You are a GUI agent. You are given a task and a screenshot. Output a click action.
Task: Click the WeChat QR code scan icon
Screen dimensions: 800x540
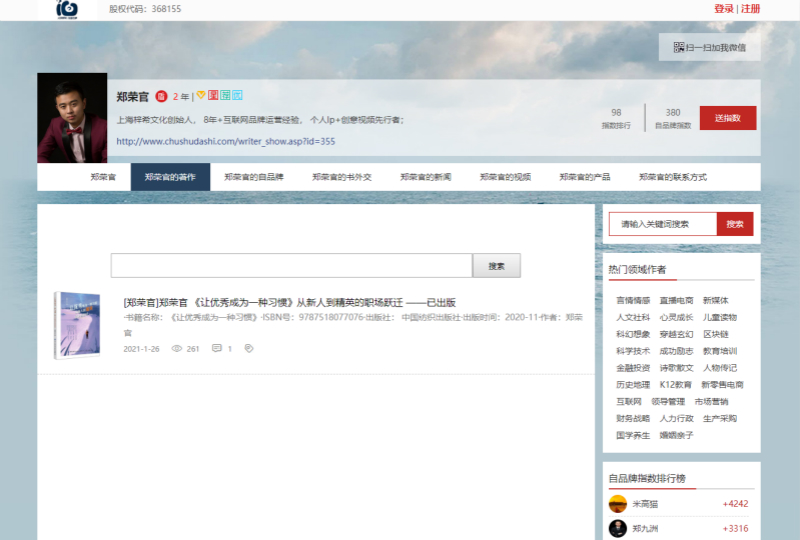[679, 47]
